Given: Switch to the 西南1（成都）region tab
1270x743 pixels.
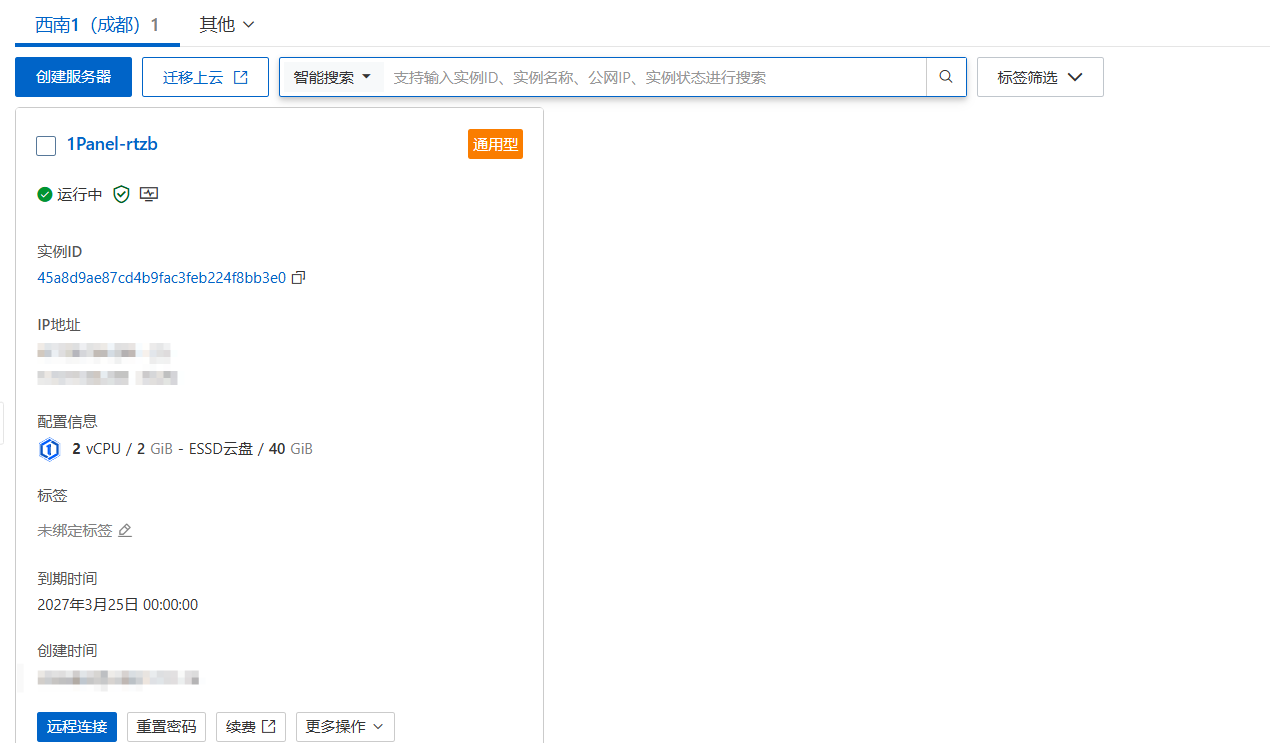Looking at the screenshot, I should click(x=97, y=25).
